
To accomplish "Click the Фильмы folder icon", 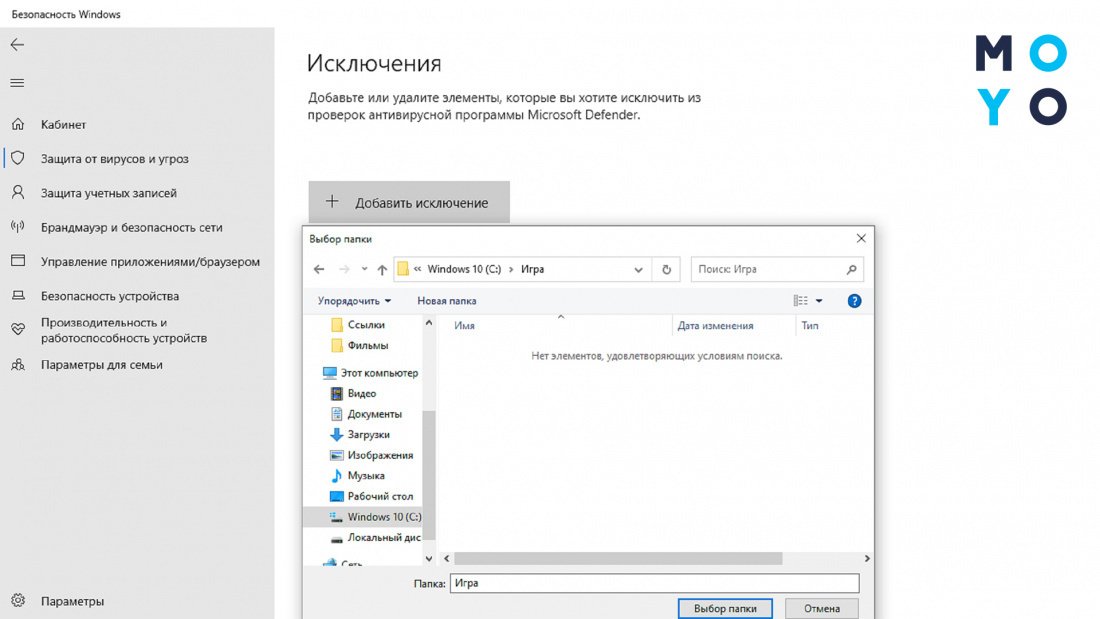I will pos(337,345).
